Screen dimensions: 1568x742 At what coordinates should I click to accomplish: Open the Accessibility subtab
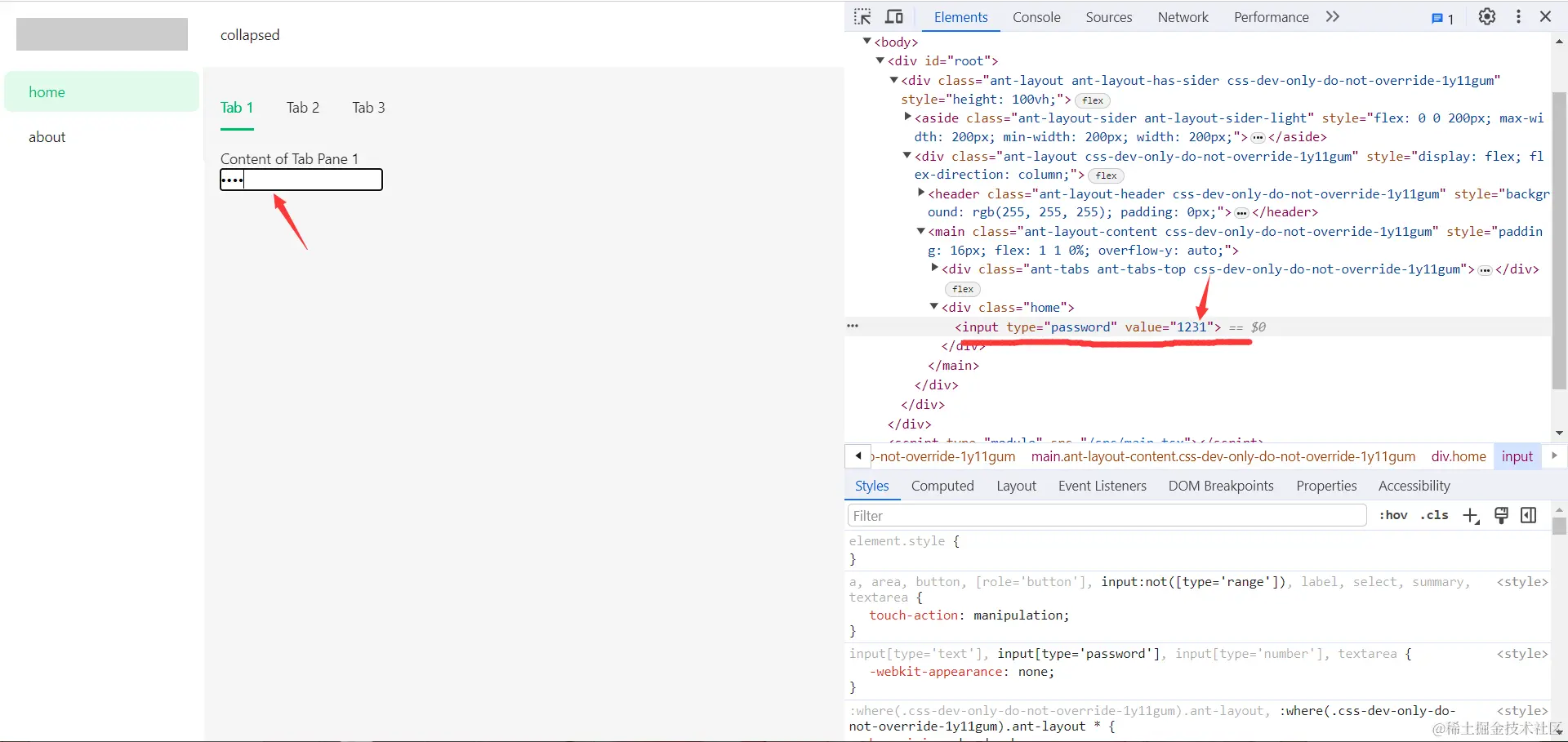coord(1414,487)
